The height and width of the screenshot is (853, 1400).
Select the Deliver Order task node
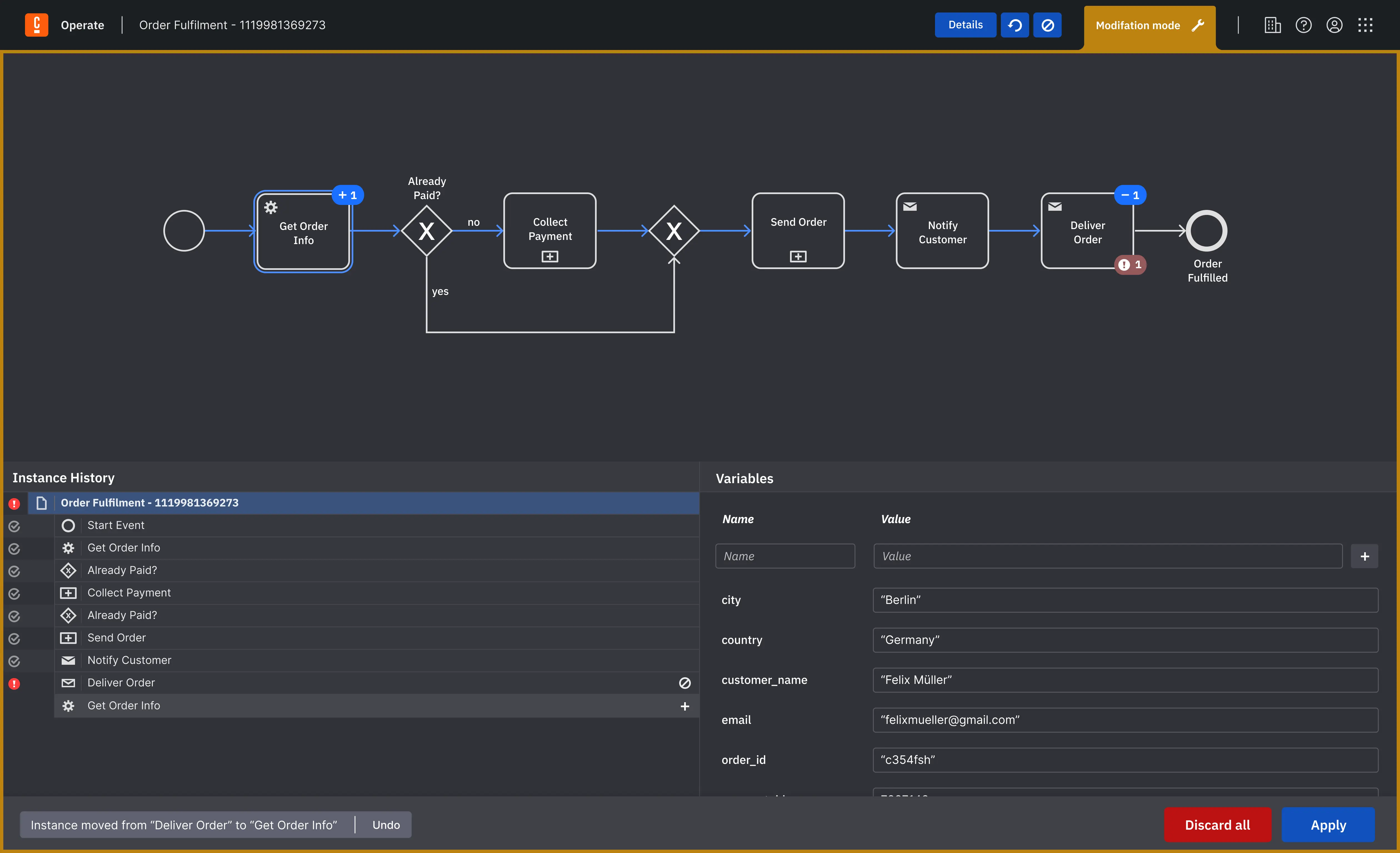(x=1087, y=230)
